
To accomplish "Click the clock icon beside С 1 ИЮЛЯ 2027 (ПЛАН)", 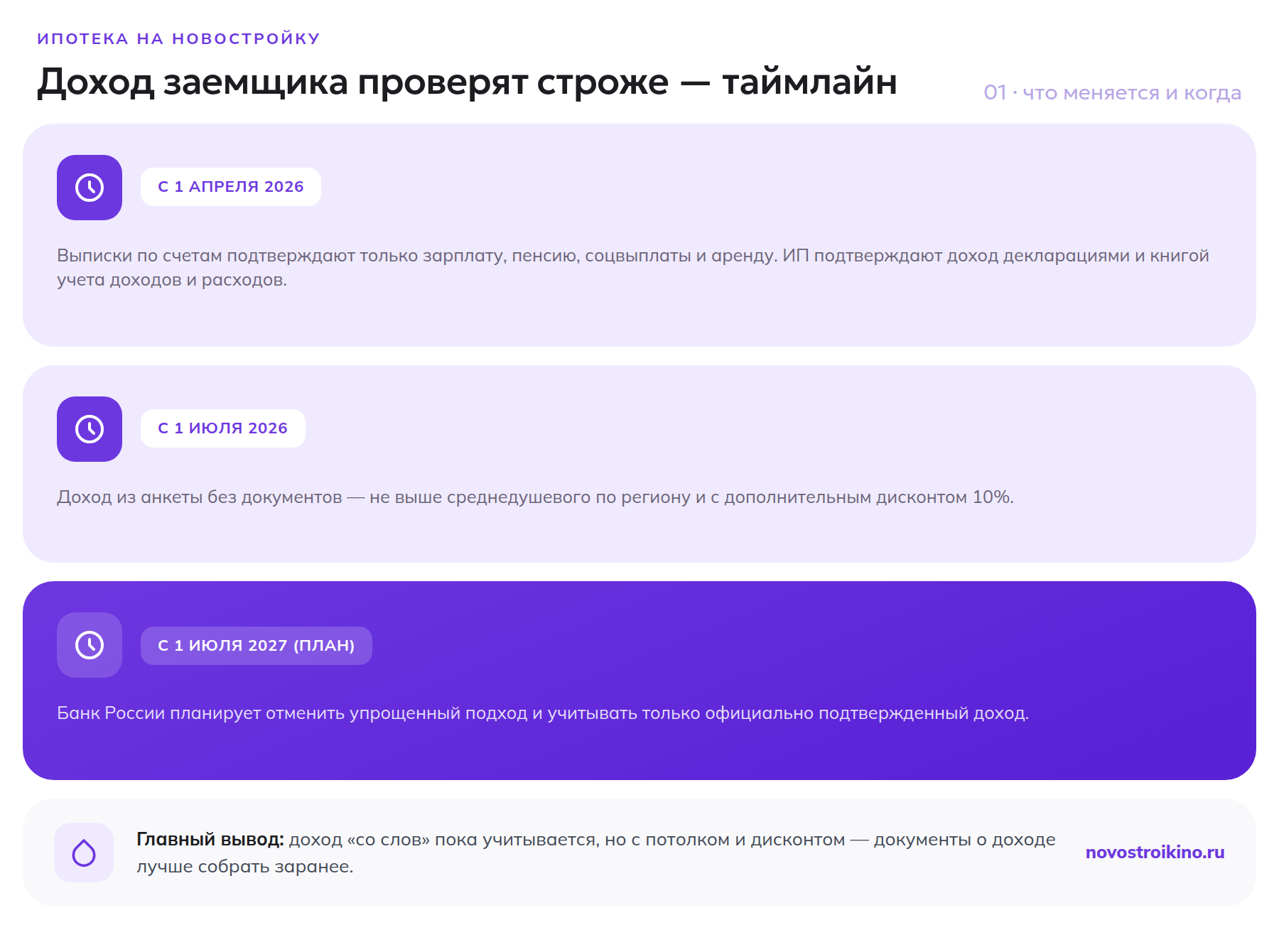I will (90, 645).
